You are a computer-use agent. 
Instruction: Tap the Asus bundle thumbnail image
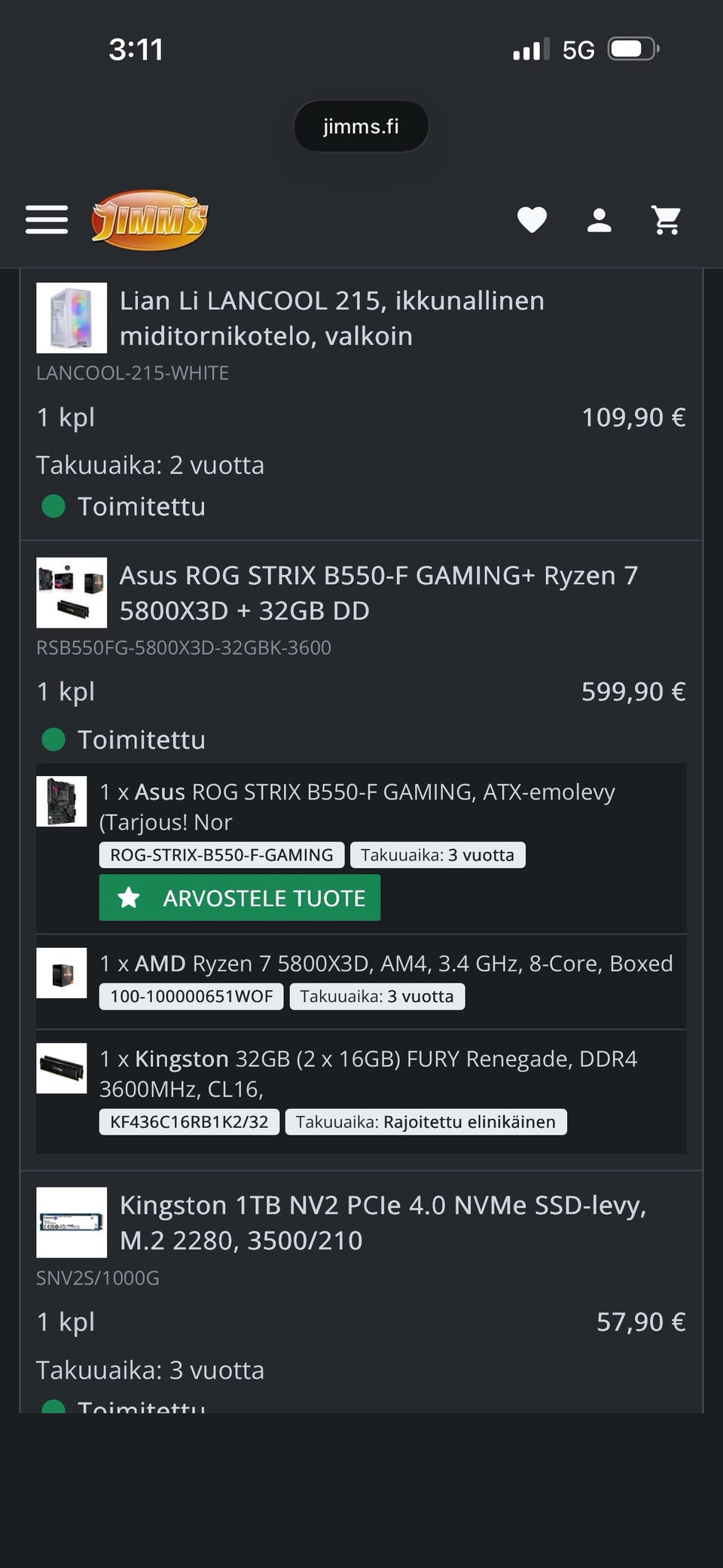coord(72,593)
